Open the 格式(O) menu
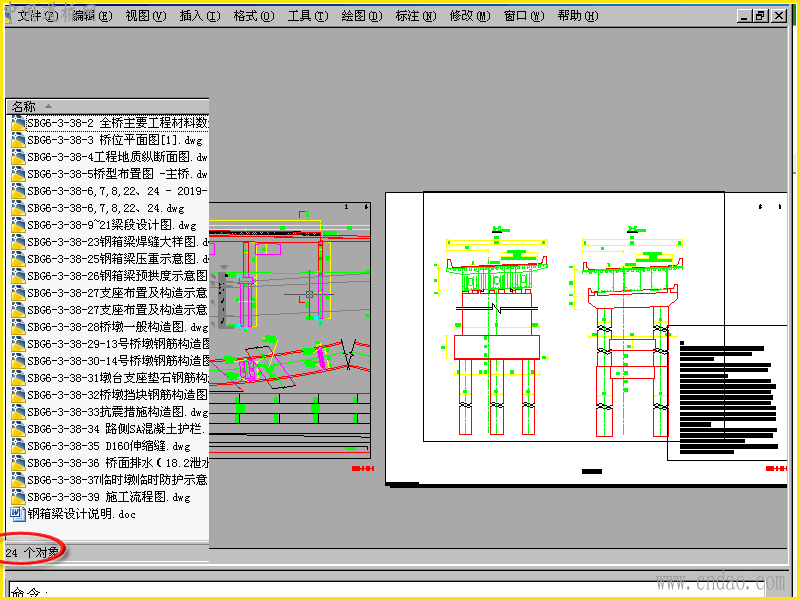800x600 pixels. tap(254, 16)
